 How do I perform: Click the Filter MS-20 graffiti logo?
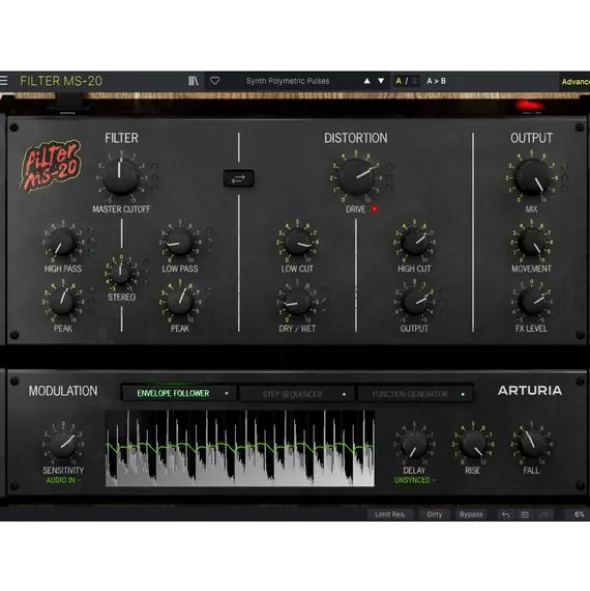[x=52, y=166]
